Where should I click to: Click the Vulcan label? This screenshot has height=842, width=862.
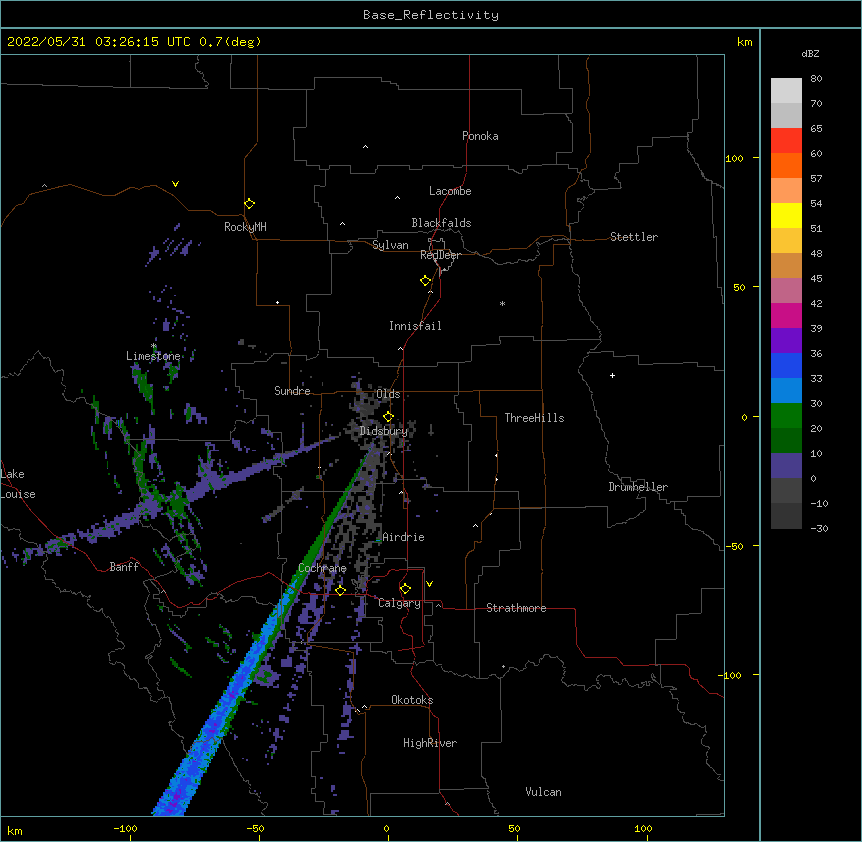point(543,792)
